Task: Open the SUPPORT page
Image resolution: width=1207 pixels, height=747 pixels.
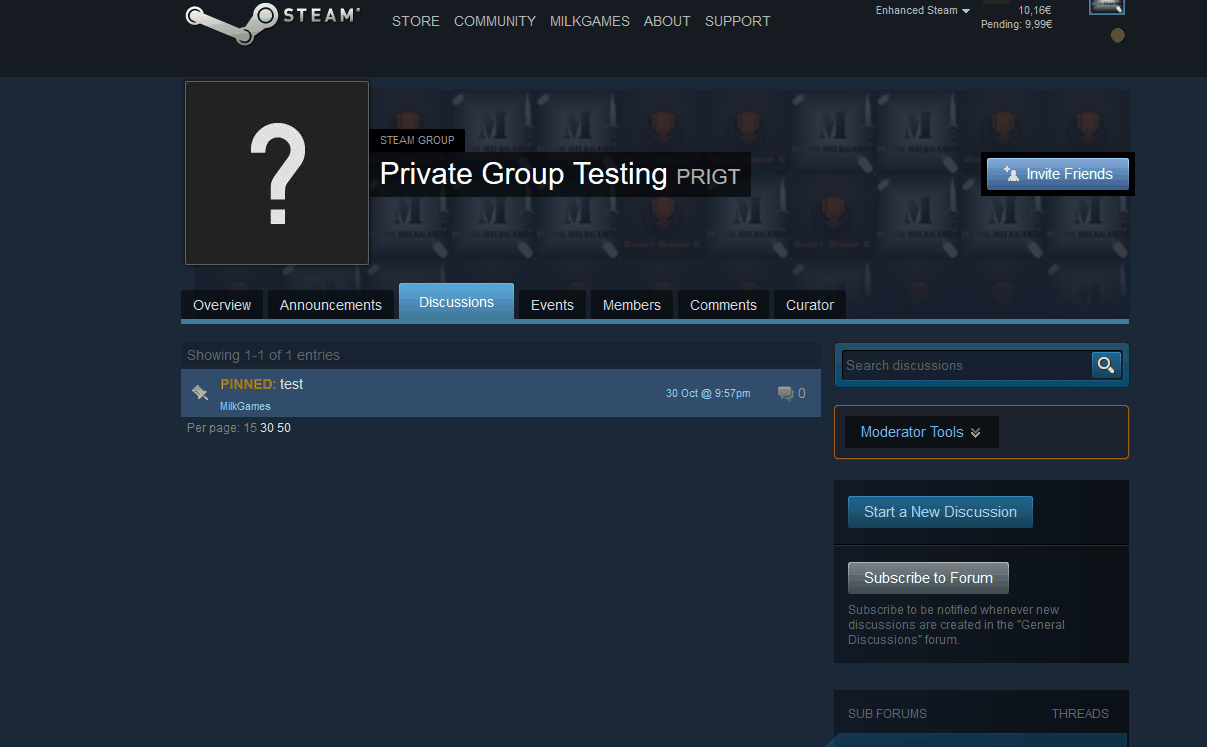Action: click(x=738, y=21)
